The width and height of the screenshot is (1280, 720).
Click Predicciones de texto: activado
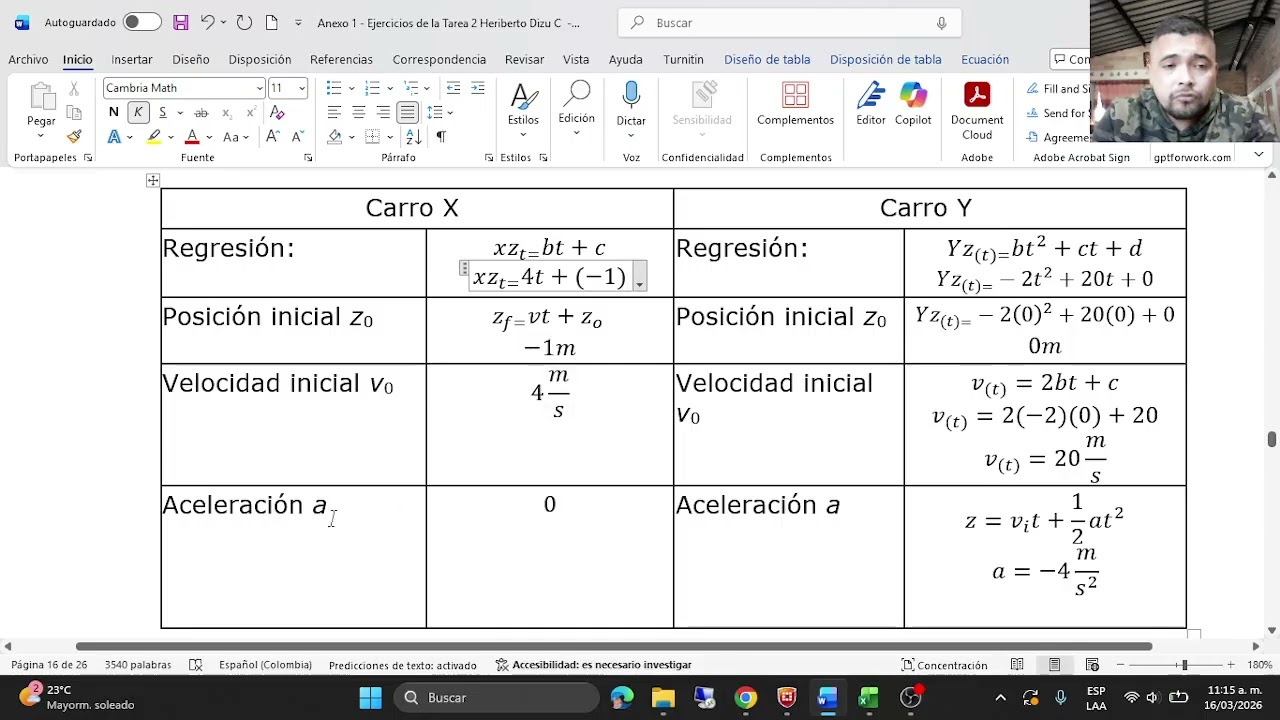click(x=403, y=665)
